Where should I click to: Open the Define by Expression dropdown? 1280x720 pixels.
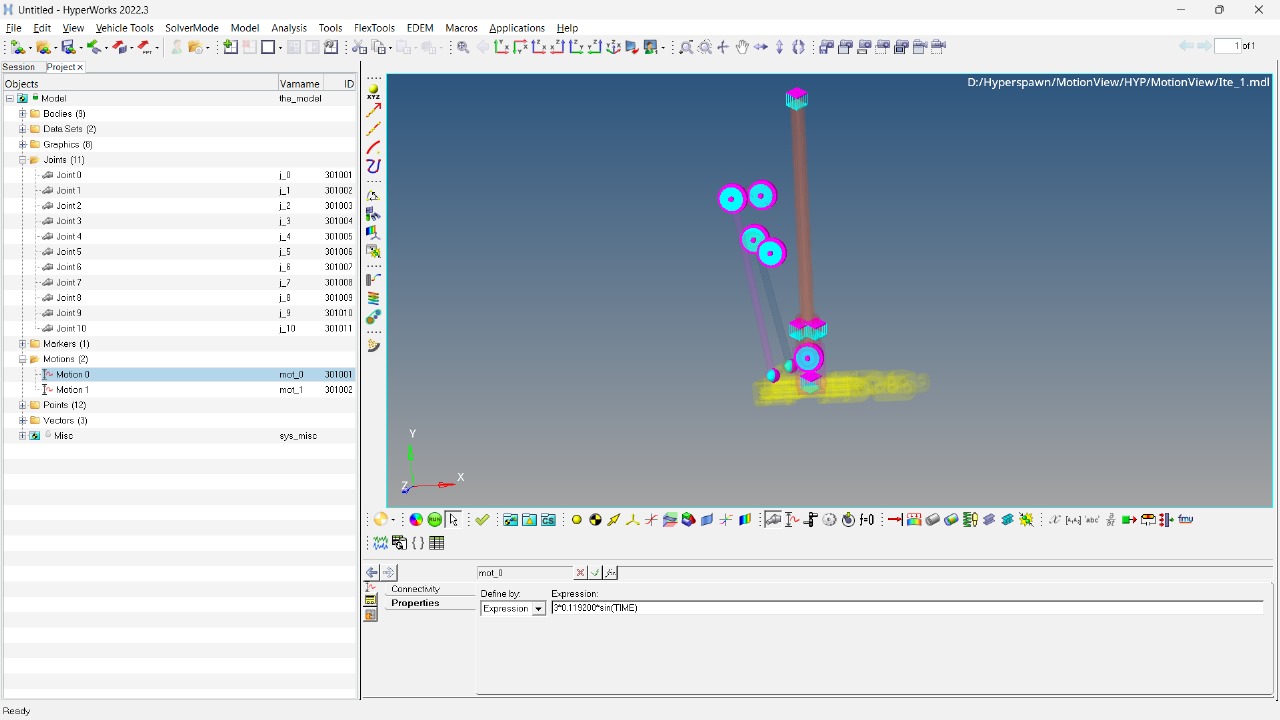point(538,609)
